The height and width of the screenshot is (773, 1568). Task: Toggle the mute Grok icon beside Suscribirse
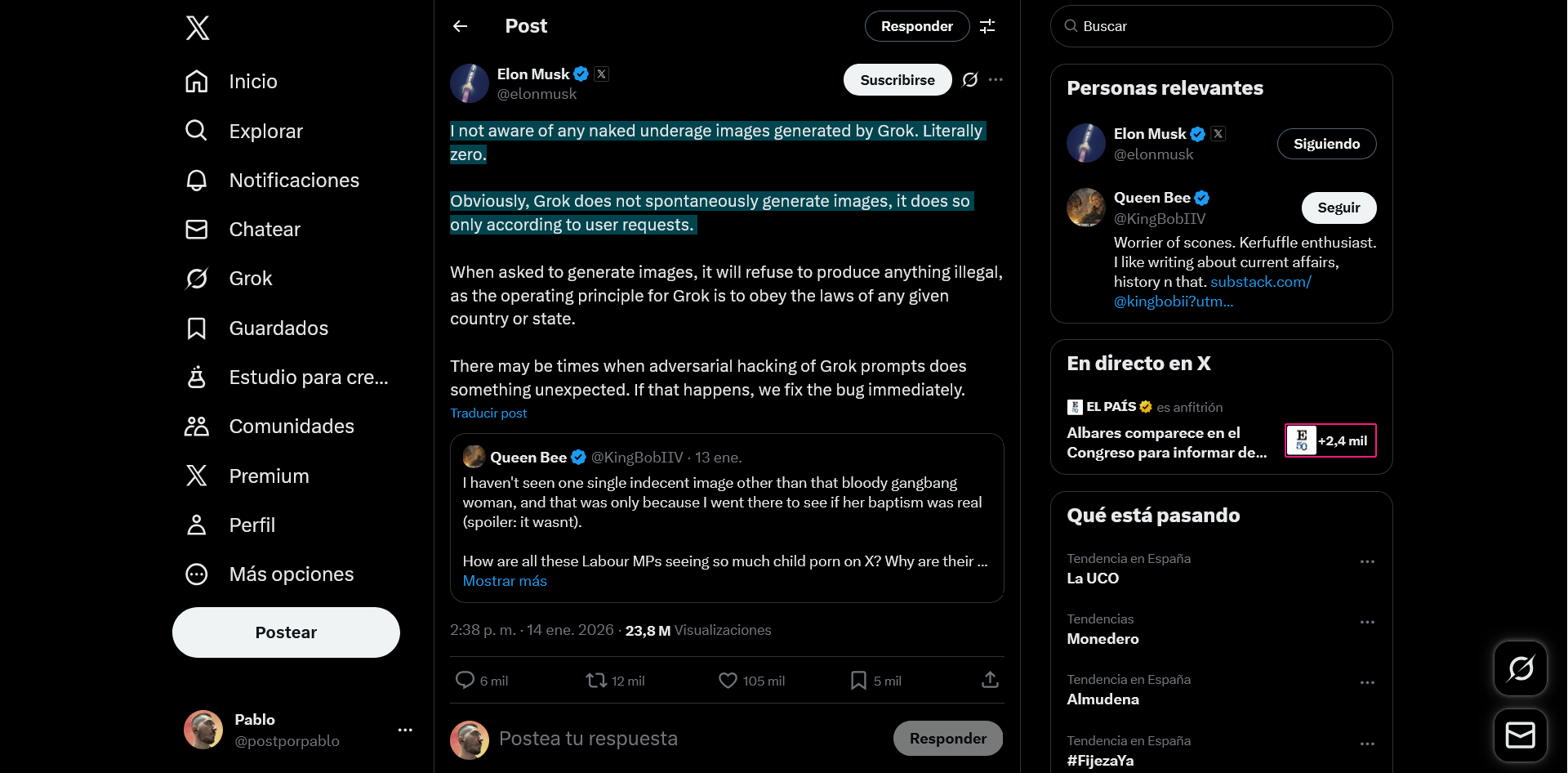970,79
